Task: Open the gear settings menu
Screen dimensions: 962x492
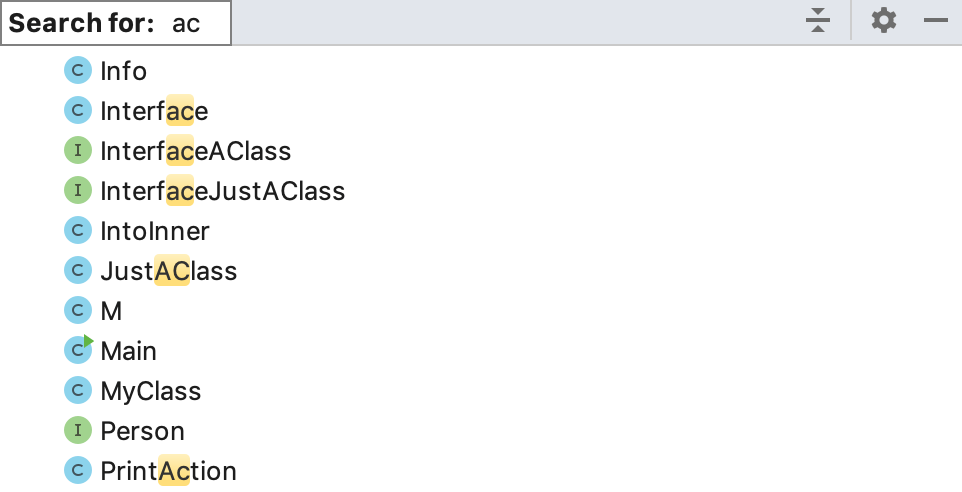Action: [883, 21]
